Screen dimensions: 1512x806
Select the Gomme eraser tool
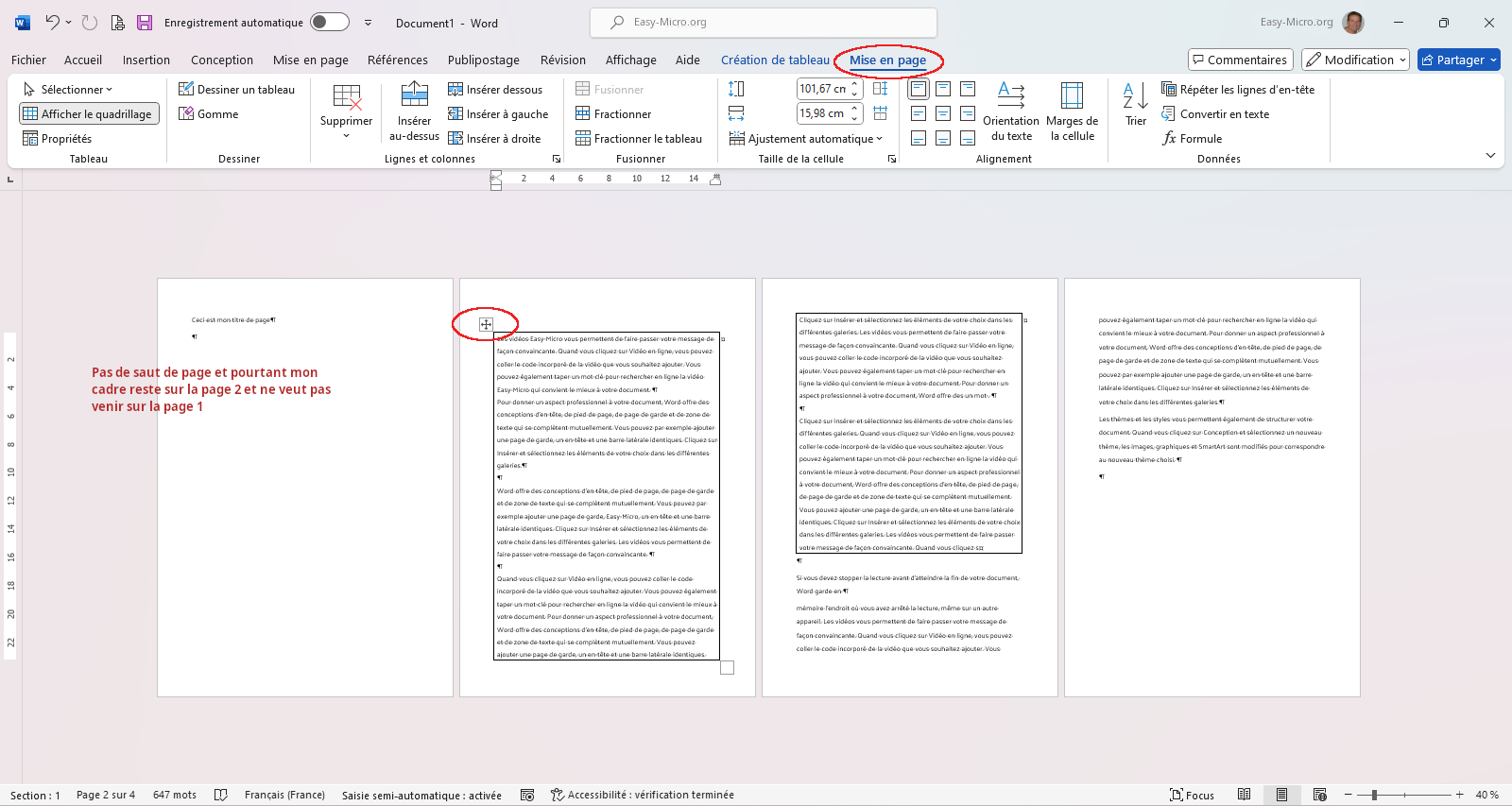[209, 113]
